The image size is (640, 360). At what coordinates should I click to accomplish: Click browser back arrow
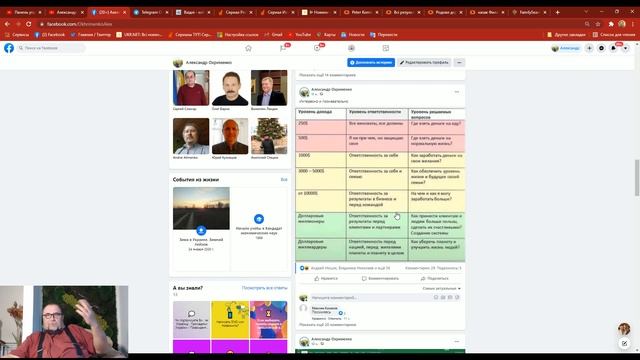tap(7, 24)
